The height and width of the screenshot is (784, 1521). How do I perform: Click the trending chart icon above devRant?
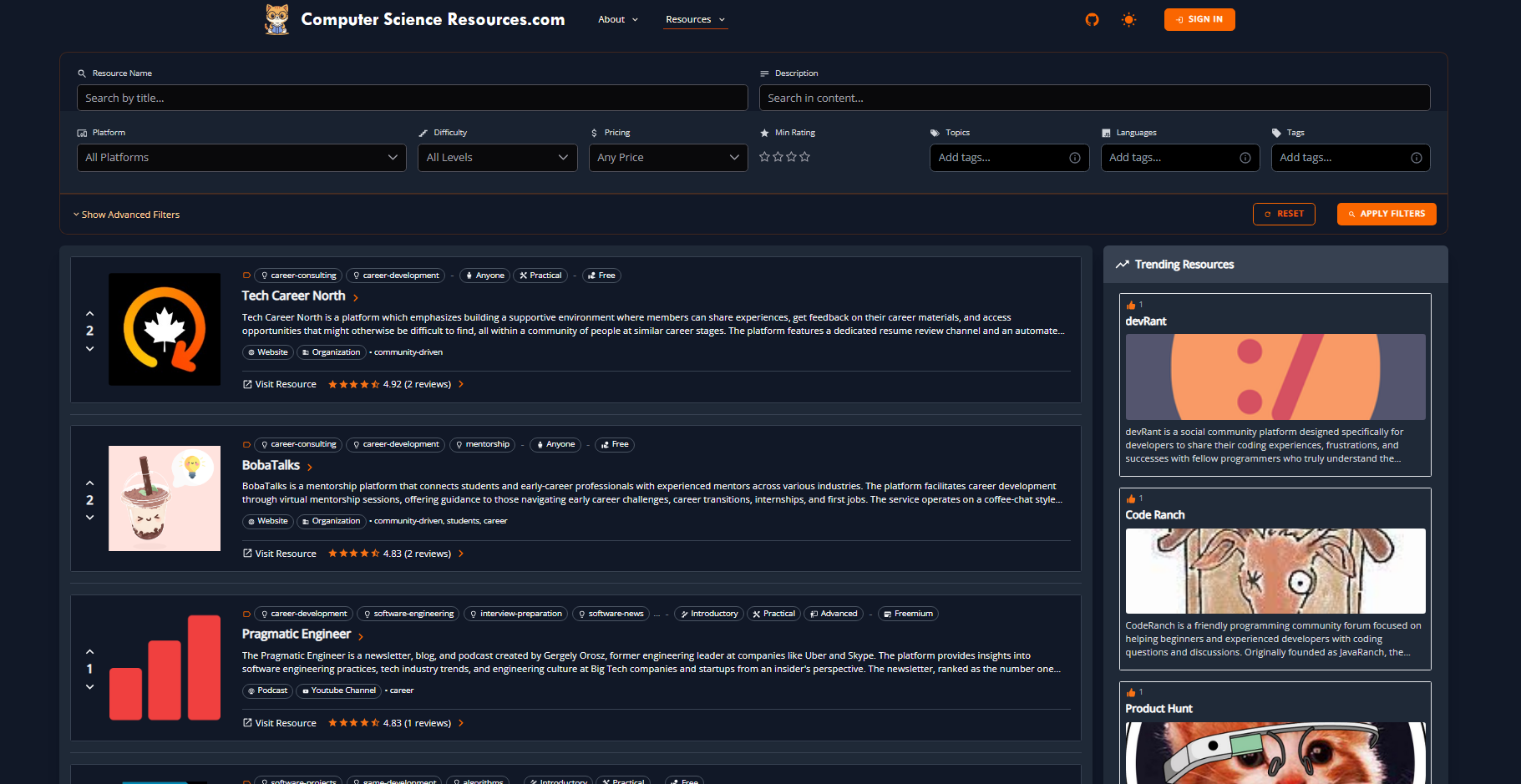tap(1123, 264)
